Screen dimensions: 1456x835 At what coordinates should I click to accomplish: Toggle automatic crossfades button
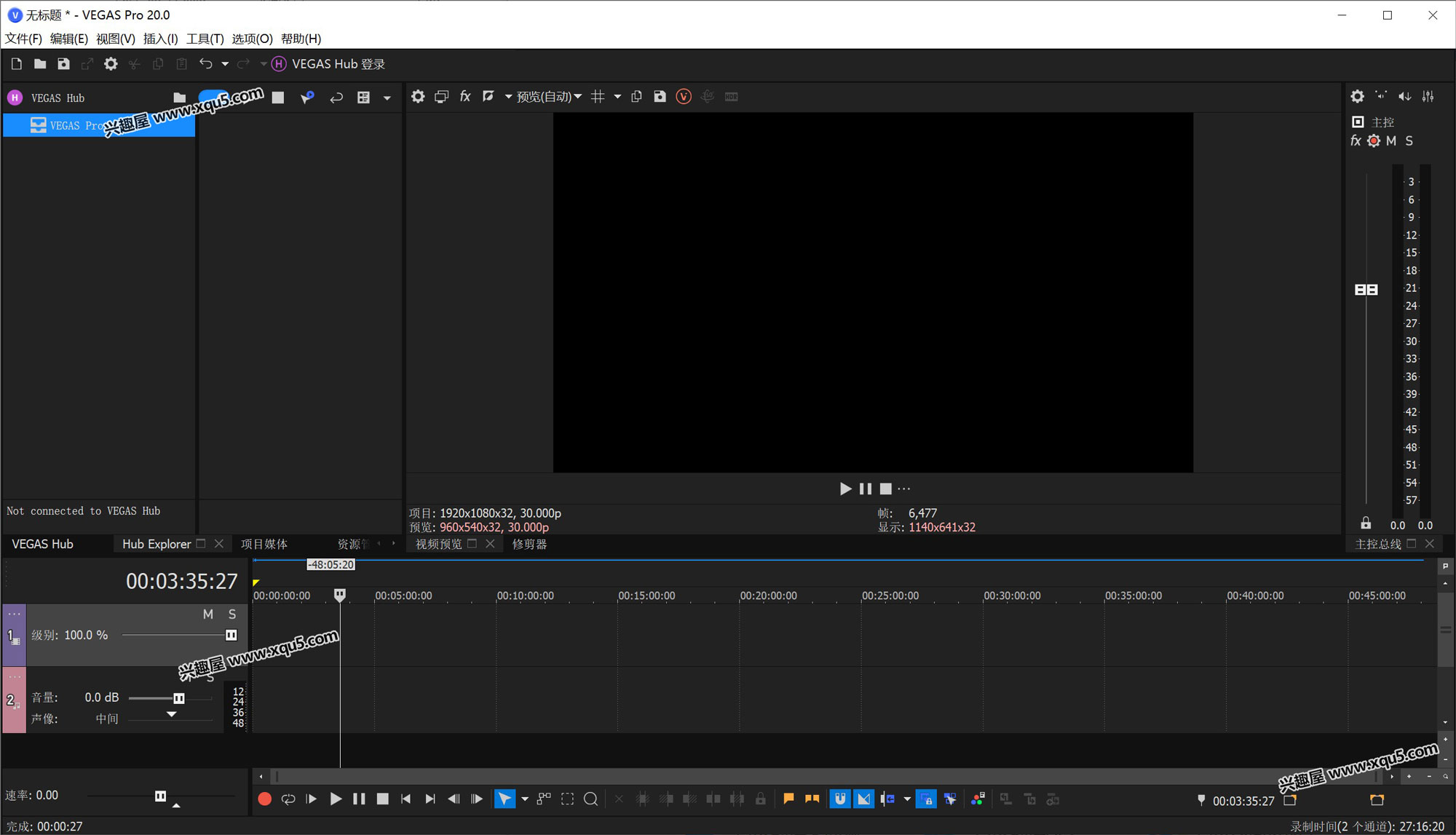[x=863, y=799]
